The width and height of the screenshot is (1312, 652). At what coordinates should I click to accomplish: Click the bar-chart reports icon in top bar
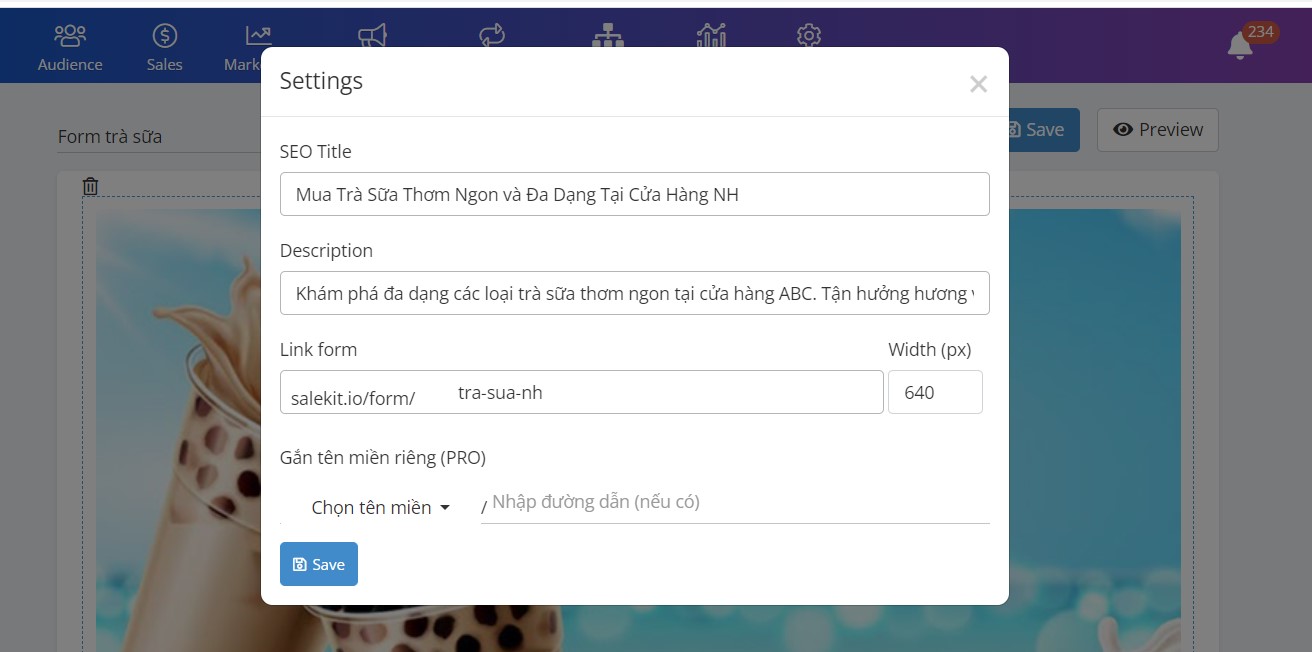click(x=711, y=36)
